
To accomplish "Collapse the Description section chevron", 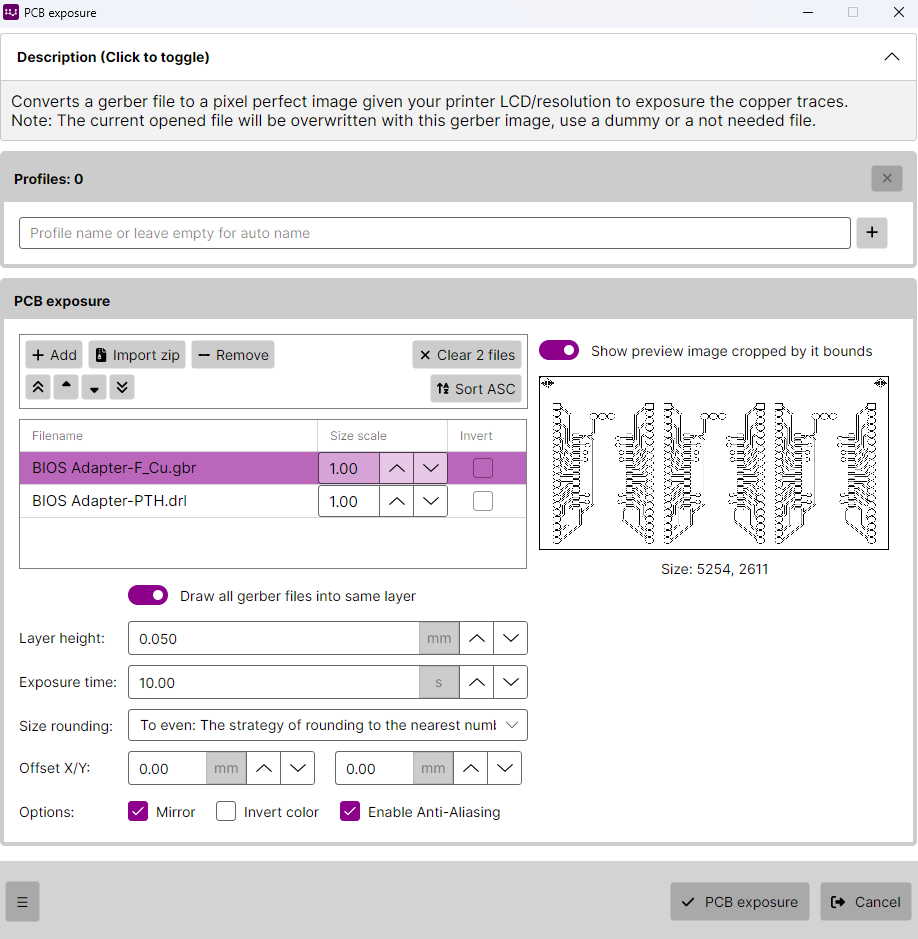I will [x=892, y=57].
